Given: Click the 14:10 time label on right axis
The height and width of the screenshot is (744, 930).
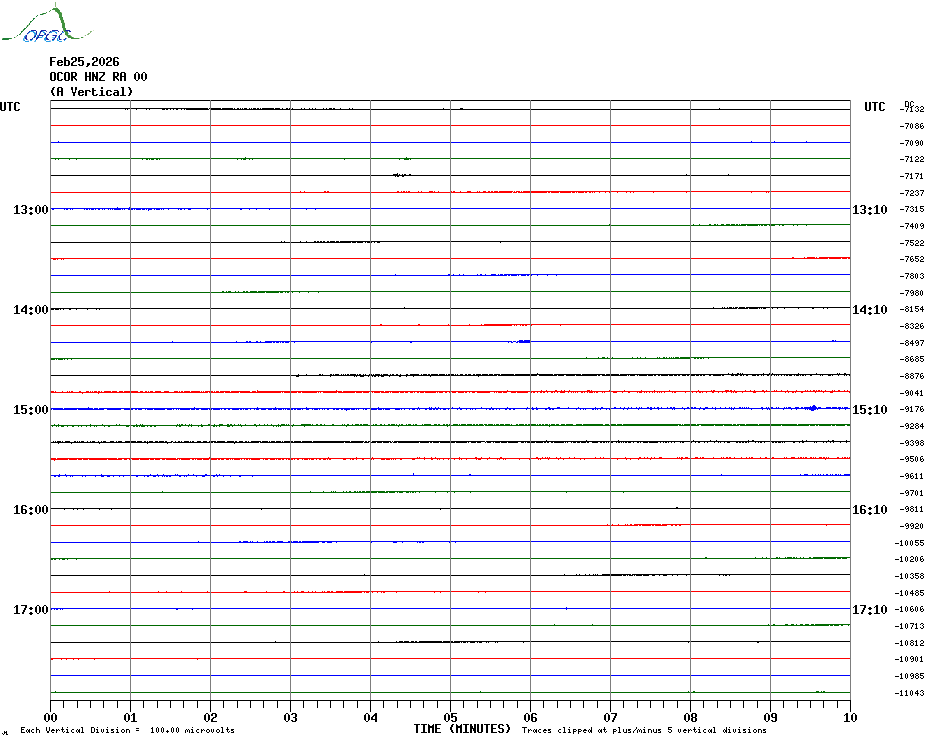Looking at the screenshot, I should pyautogui.click(x=869, y=310).
